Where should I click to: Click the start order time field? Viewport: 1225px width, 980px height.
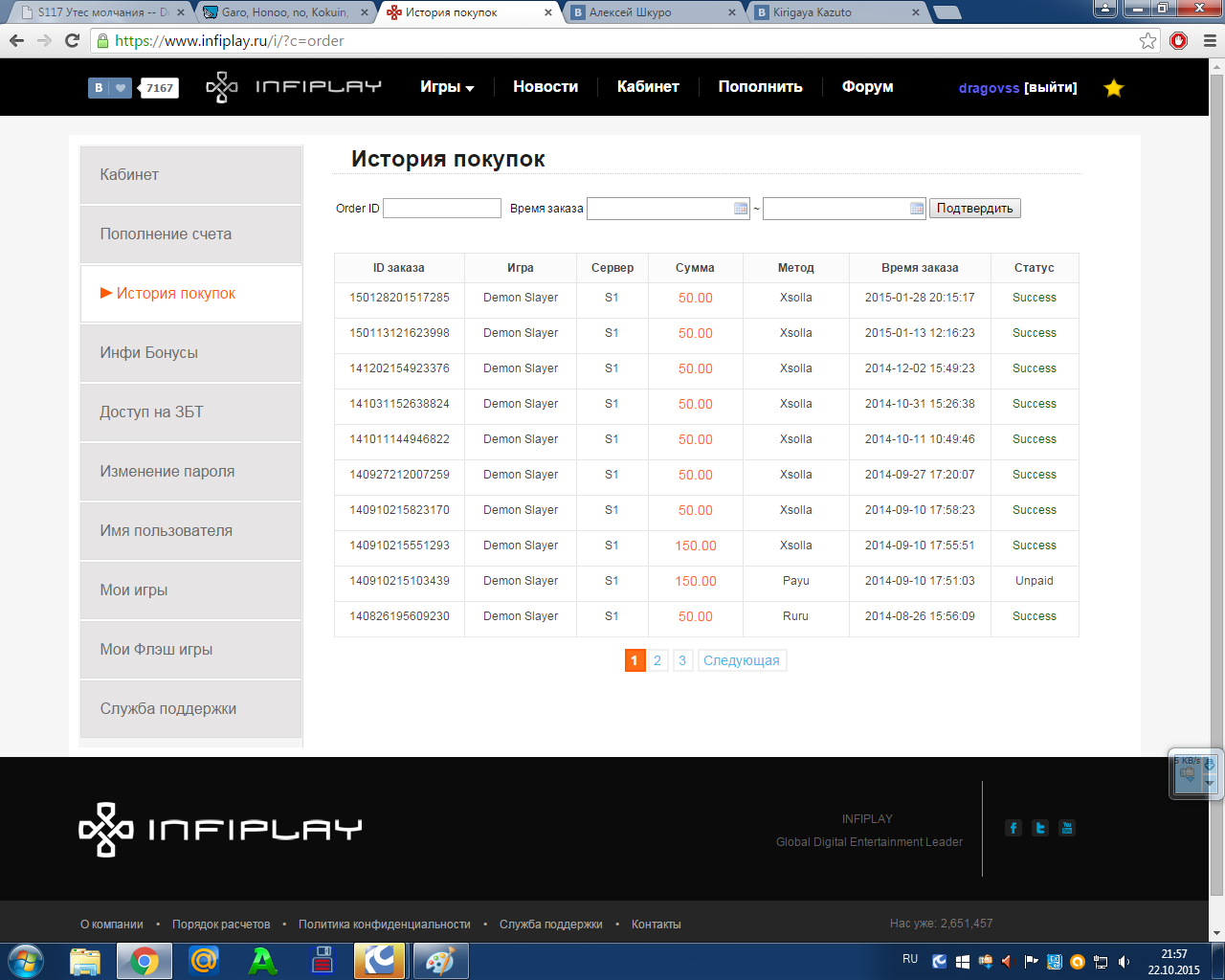pos(669,209)
